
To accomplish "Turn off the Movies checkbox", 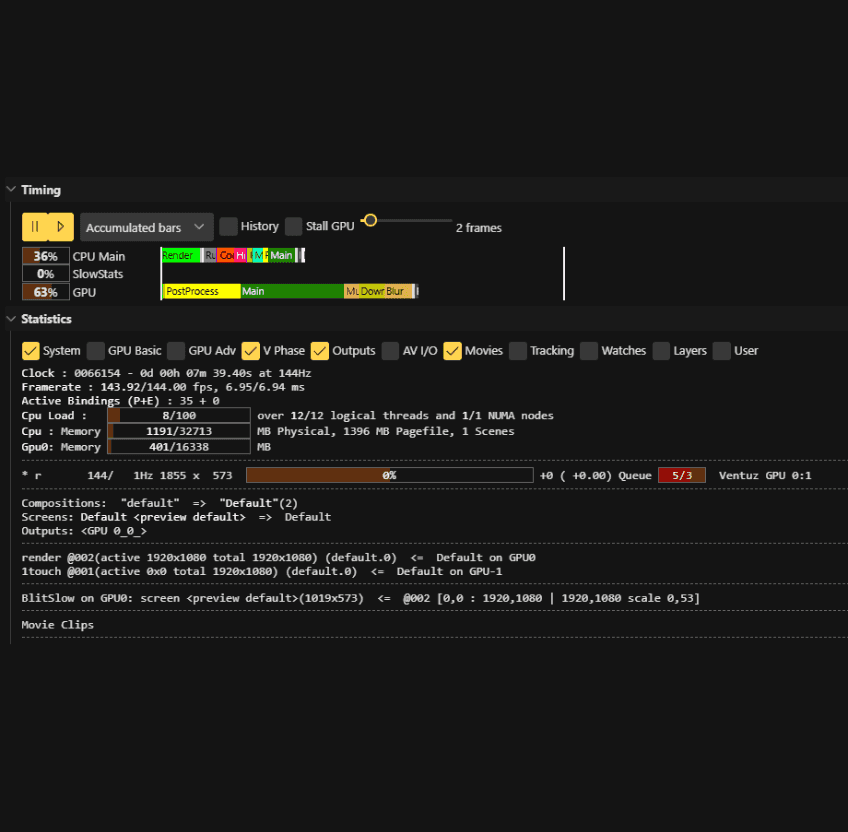I will [452, 351].
